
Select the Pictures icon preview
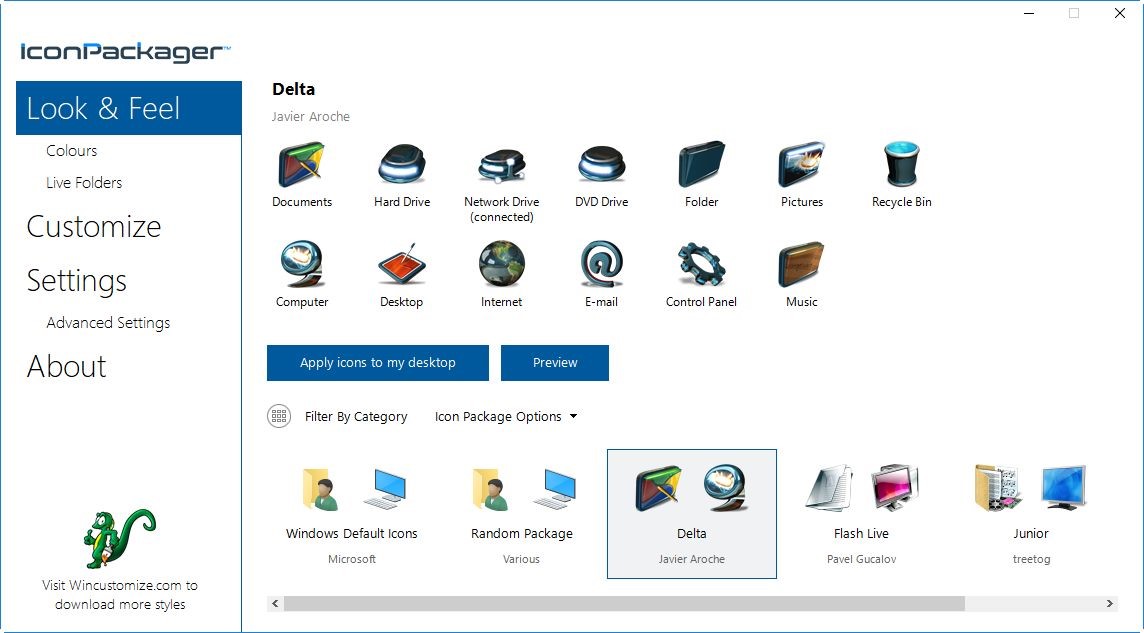pyautogui.click(x=801, y=165)
